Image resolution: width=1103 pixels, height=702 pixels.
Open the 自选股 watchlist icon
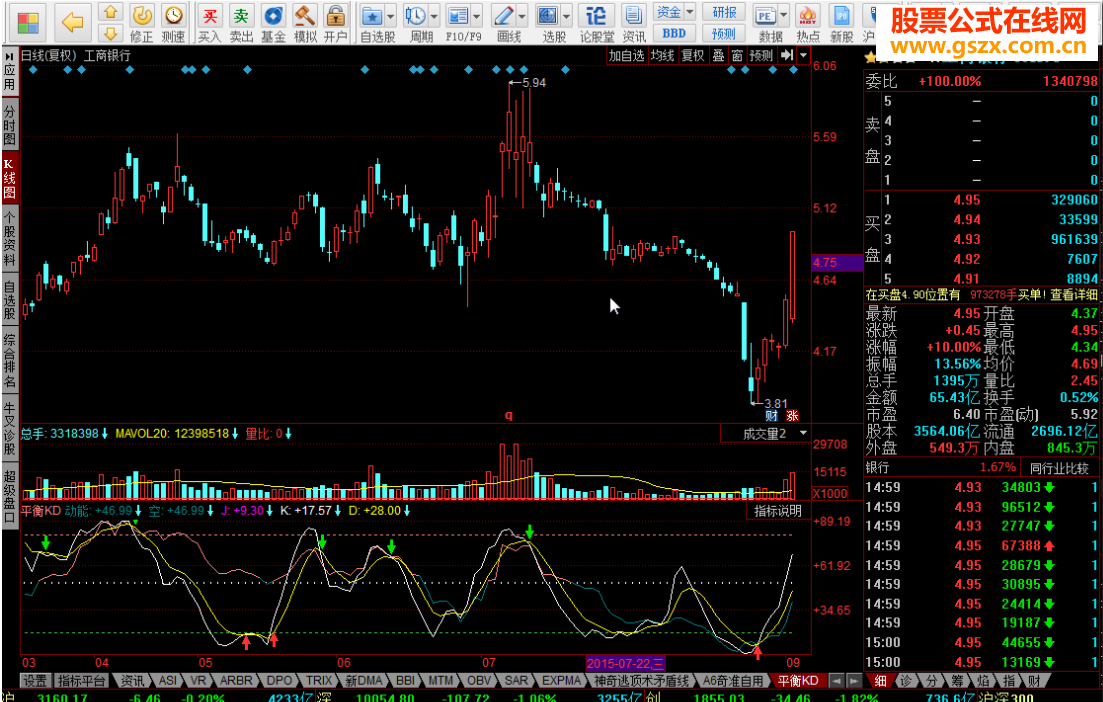pos(371,23)
